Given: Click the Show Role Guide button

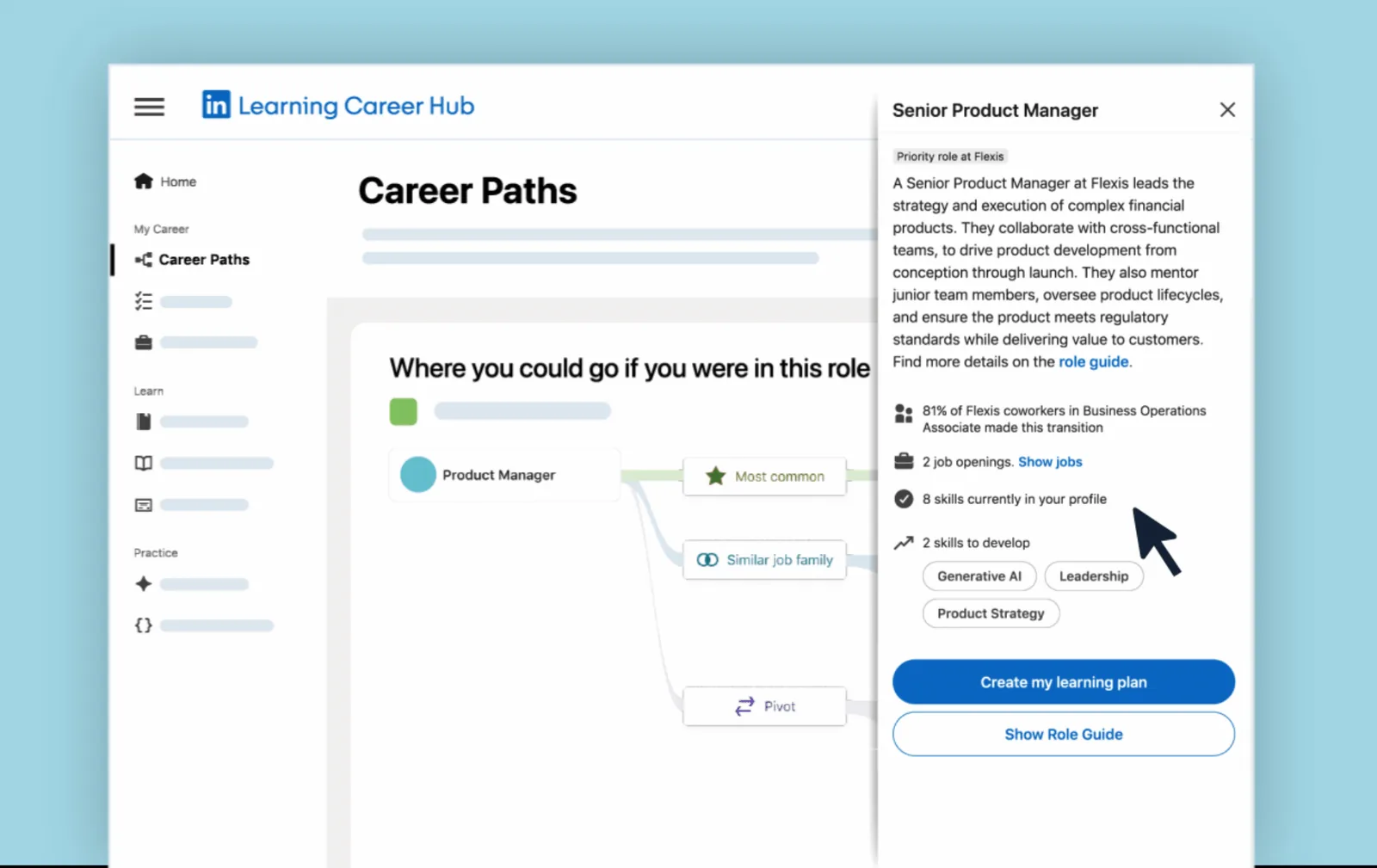Looking at the screenshot, I should 1064,734.
